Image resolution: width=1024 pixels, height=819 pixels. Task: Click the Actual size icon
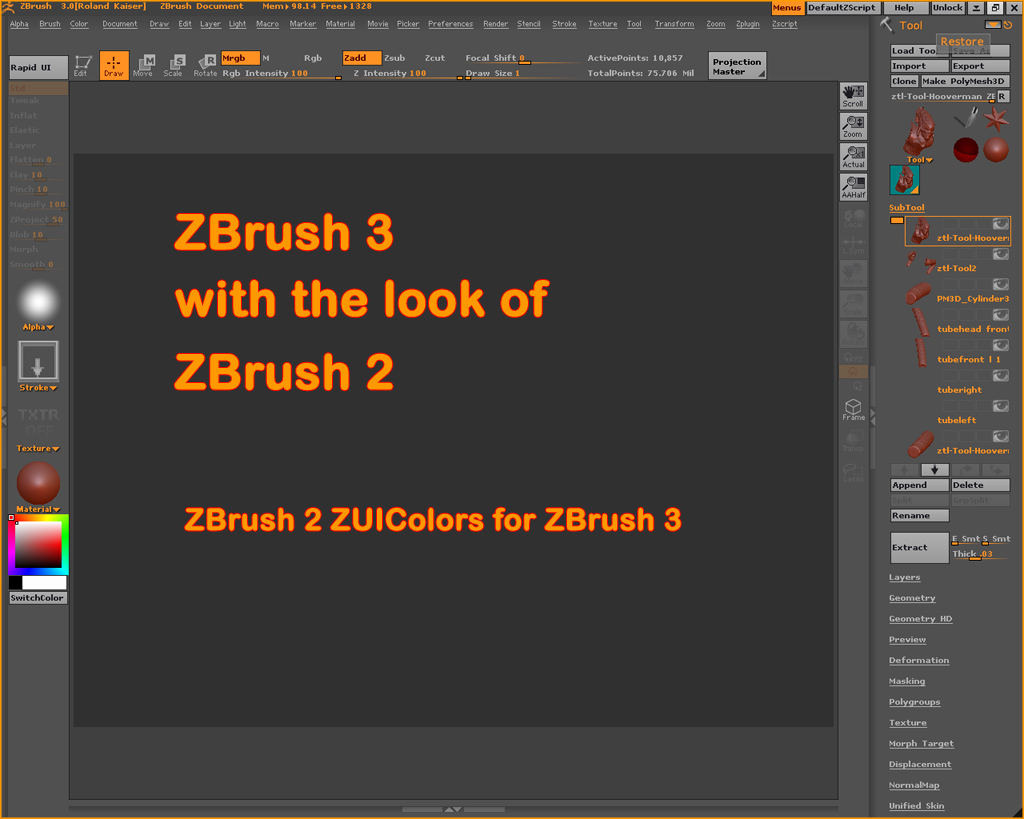(x=853, y=157)
